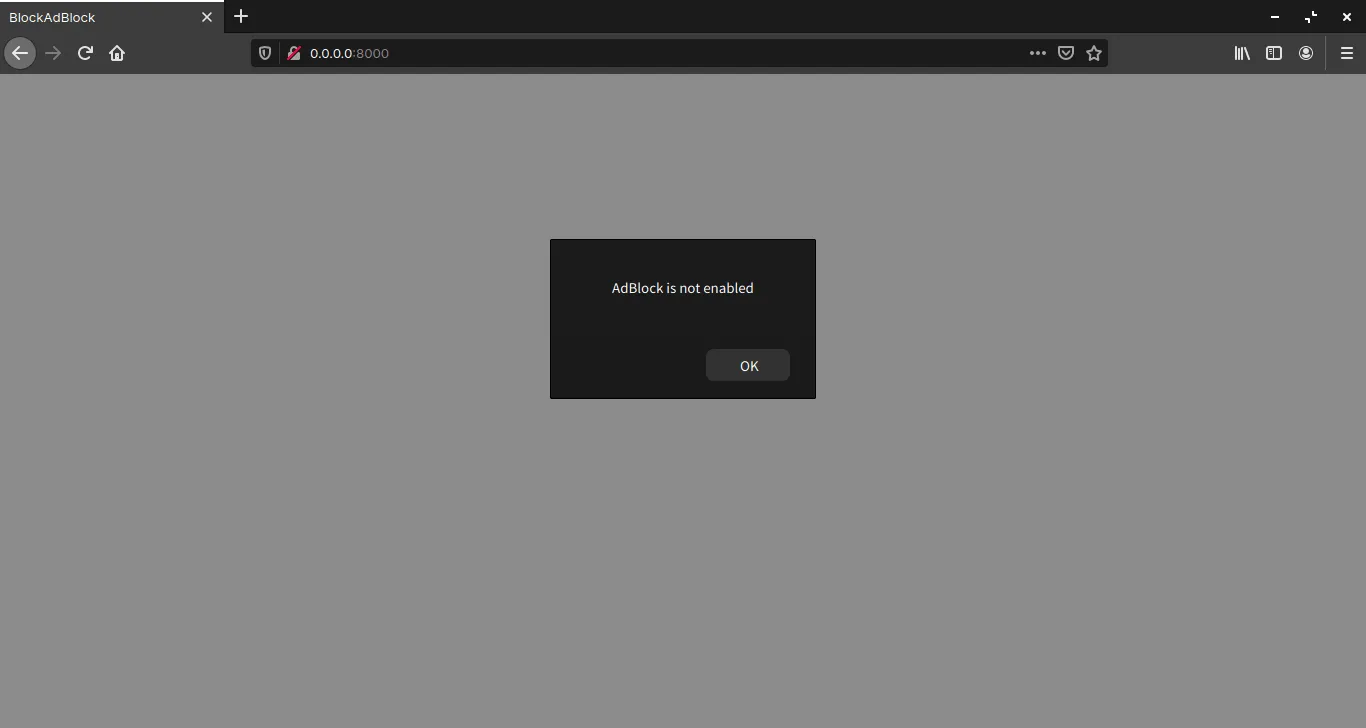Open the tracking protection shield icon
1366x728 pixels.
point(265,53)
